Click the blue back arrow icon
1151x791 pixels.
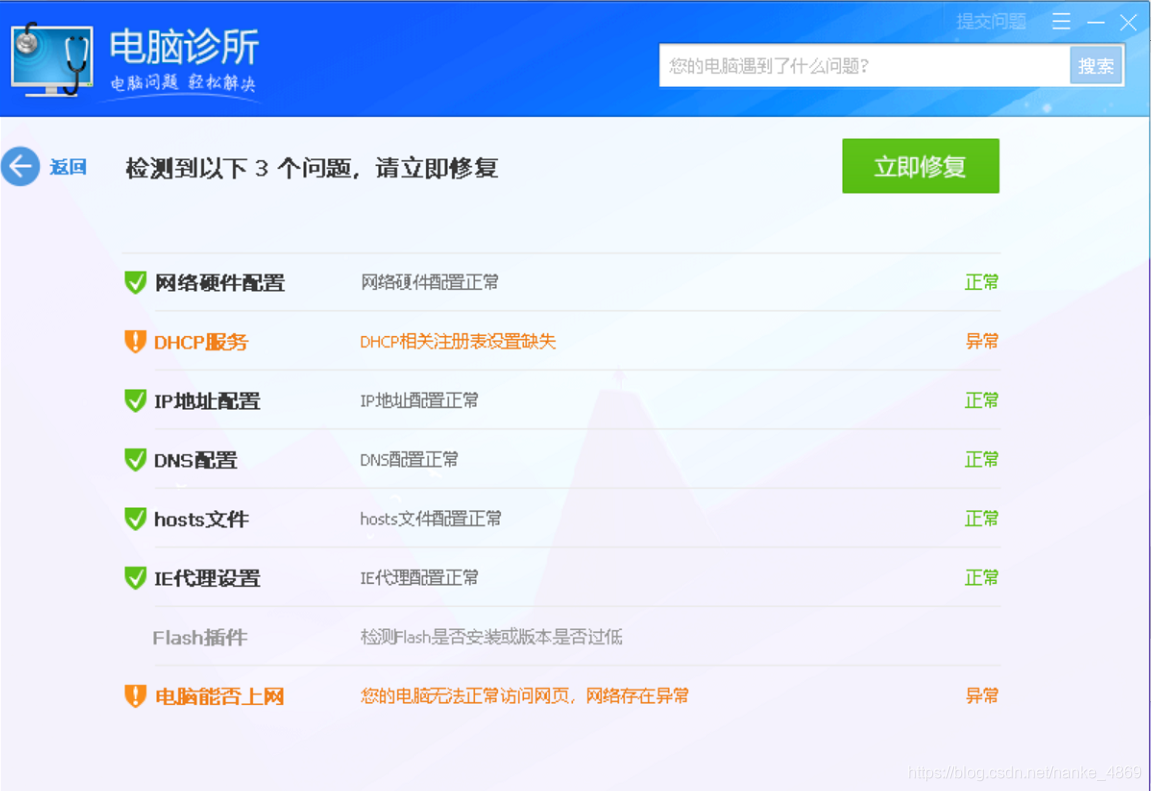click(21, 167)
